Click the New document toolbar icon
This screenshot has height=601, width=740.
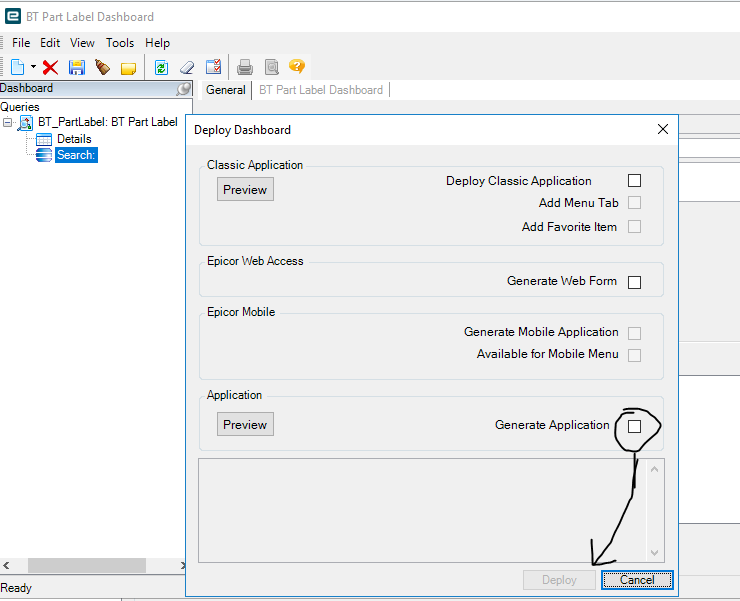point(17,67)
